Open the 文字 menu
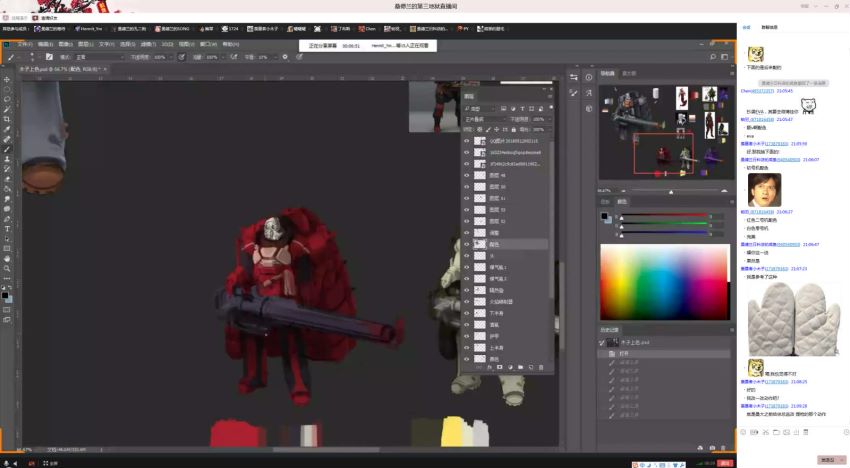Image resolution: width=850 pixels, height=468 pixels. (106, 44)
